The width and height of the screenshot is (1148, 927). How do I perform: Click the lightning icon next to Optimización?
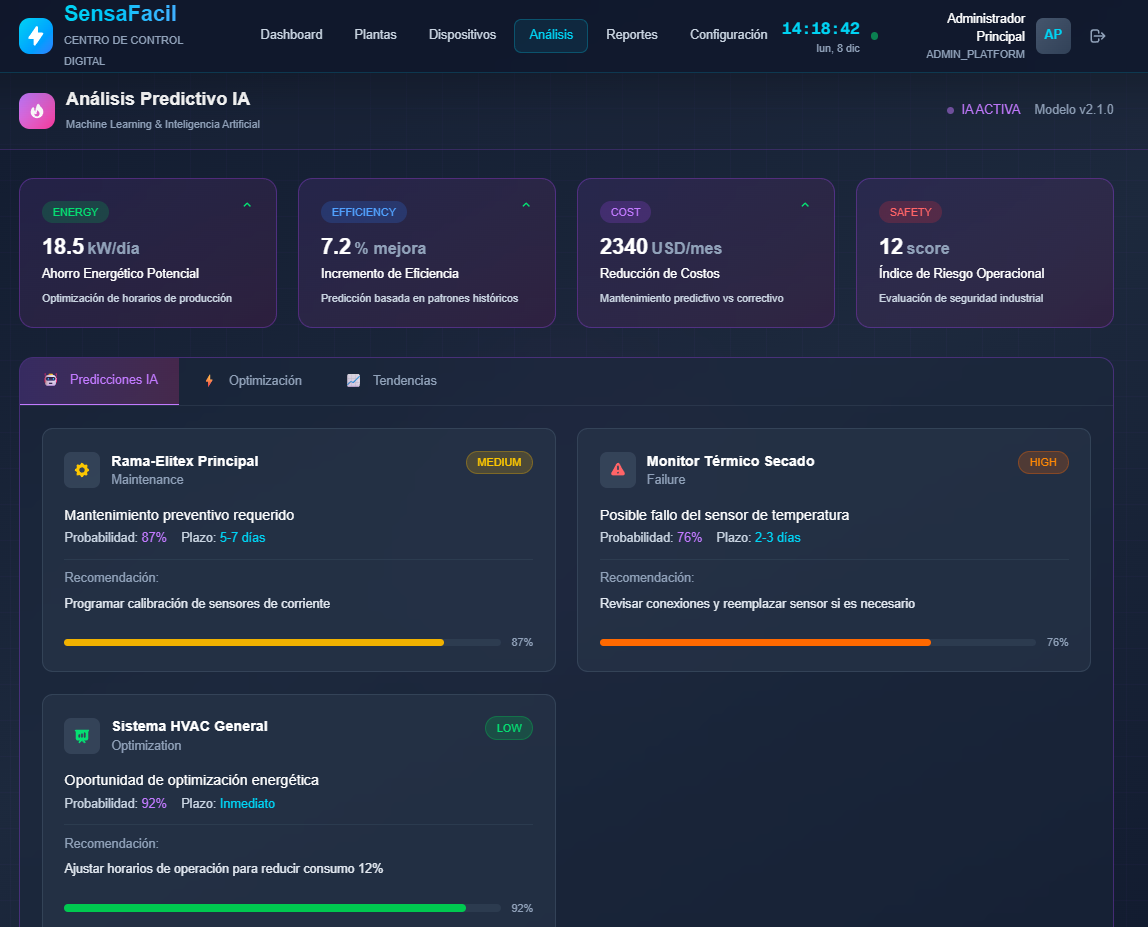point(208,380)
